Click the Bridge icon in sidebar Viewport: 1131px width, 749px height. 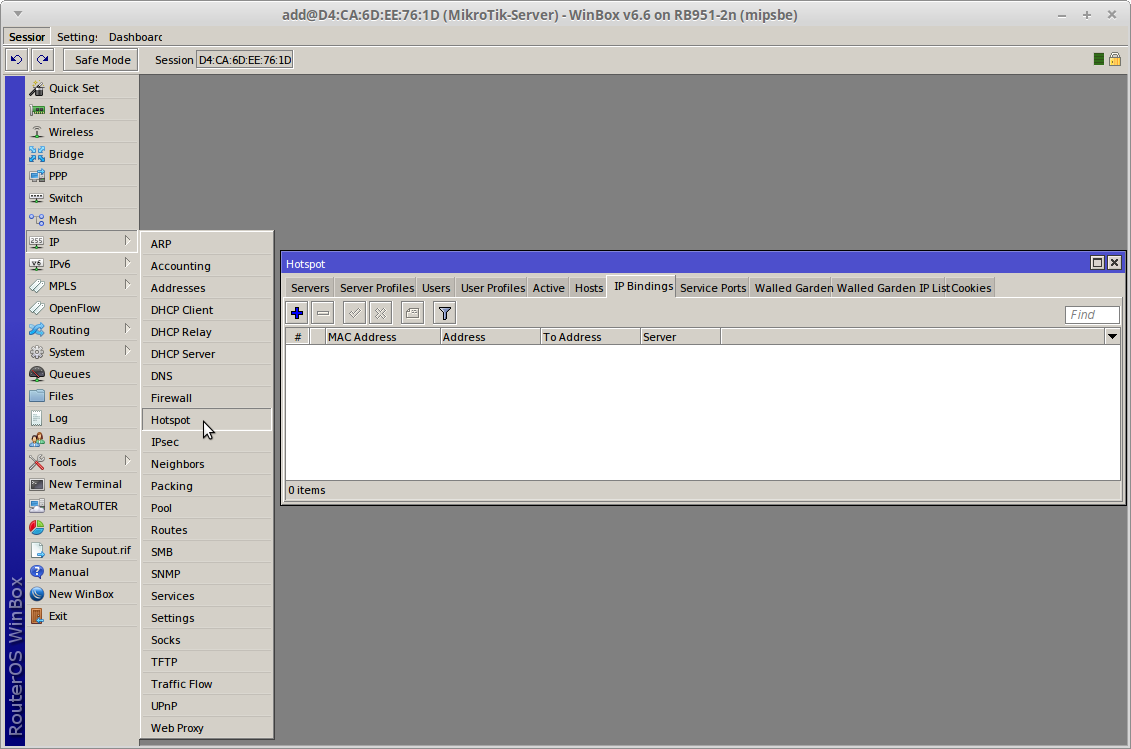tap(37, 154)
